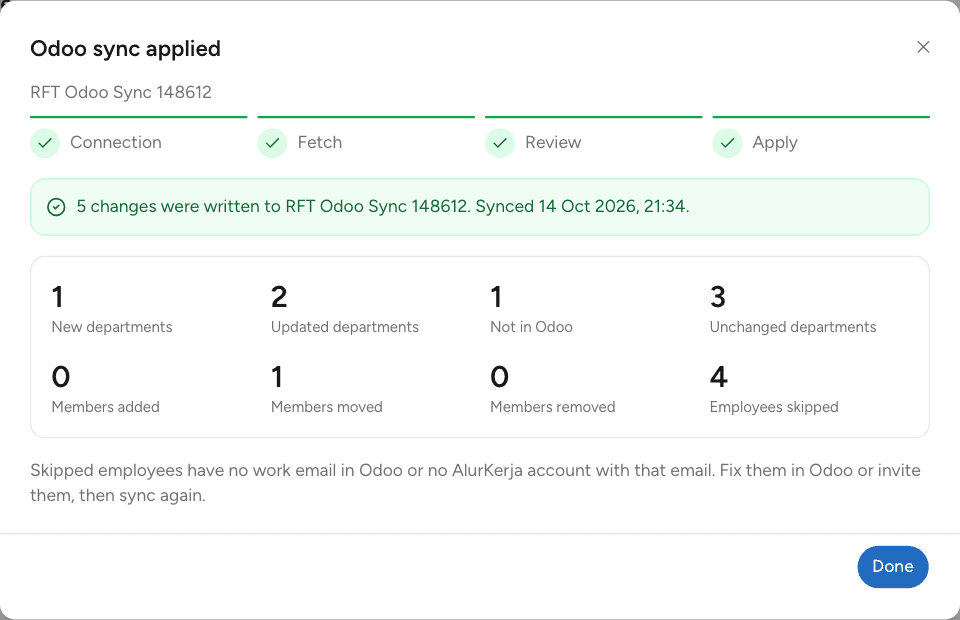Click the success circle-check icon in banner

(x=56, y=207)
